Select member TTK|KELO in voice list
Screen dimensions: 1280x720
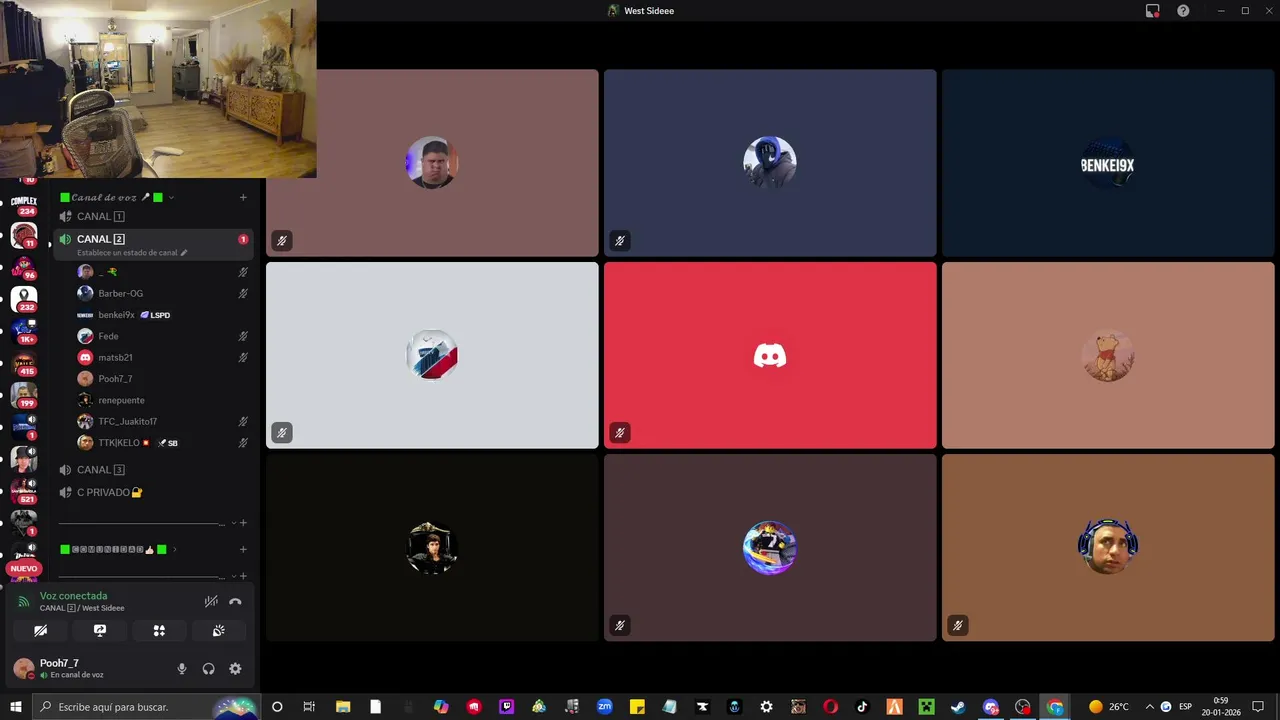(163, 443)
